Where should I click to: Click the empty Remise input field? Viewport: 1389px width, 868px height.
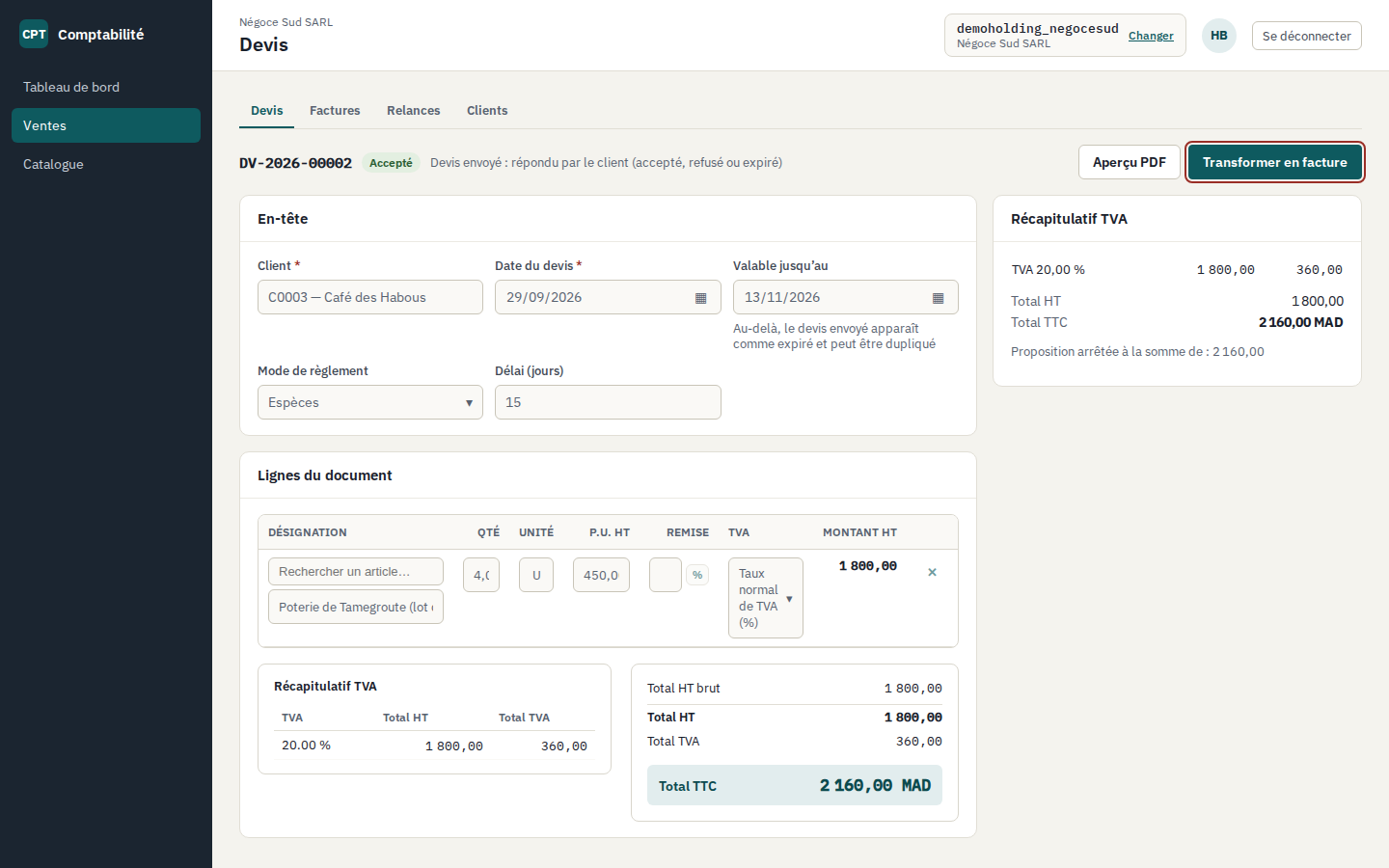666,575
